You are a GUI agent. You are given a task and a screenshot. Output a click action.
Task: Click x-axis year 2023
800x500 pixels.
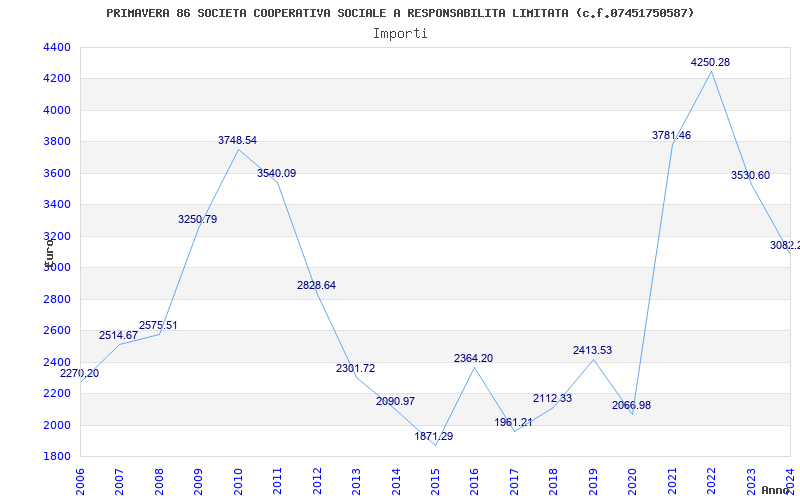(751, 481)
